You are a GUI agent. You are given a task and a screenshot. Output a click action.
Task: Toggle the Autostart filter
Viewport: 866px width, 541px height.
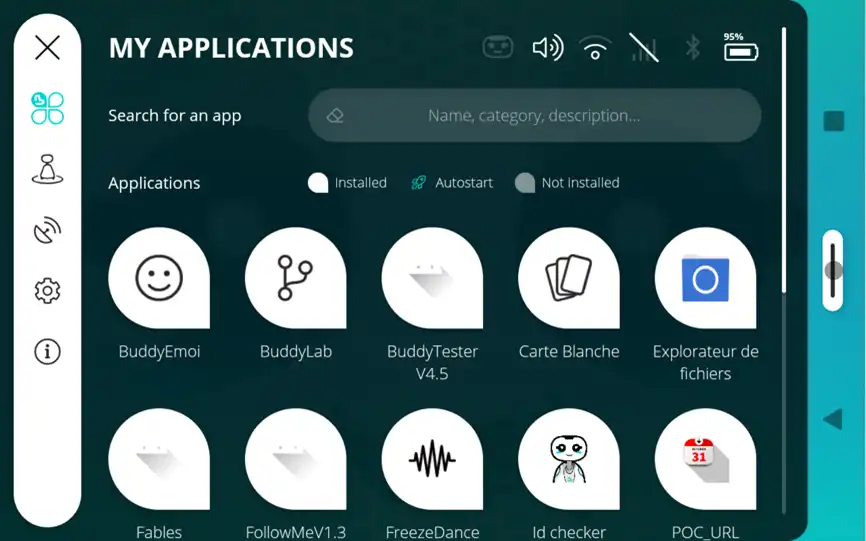tap(419, 183)
